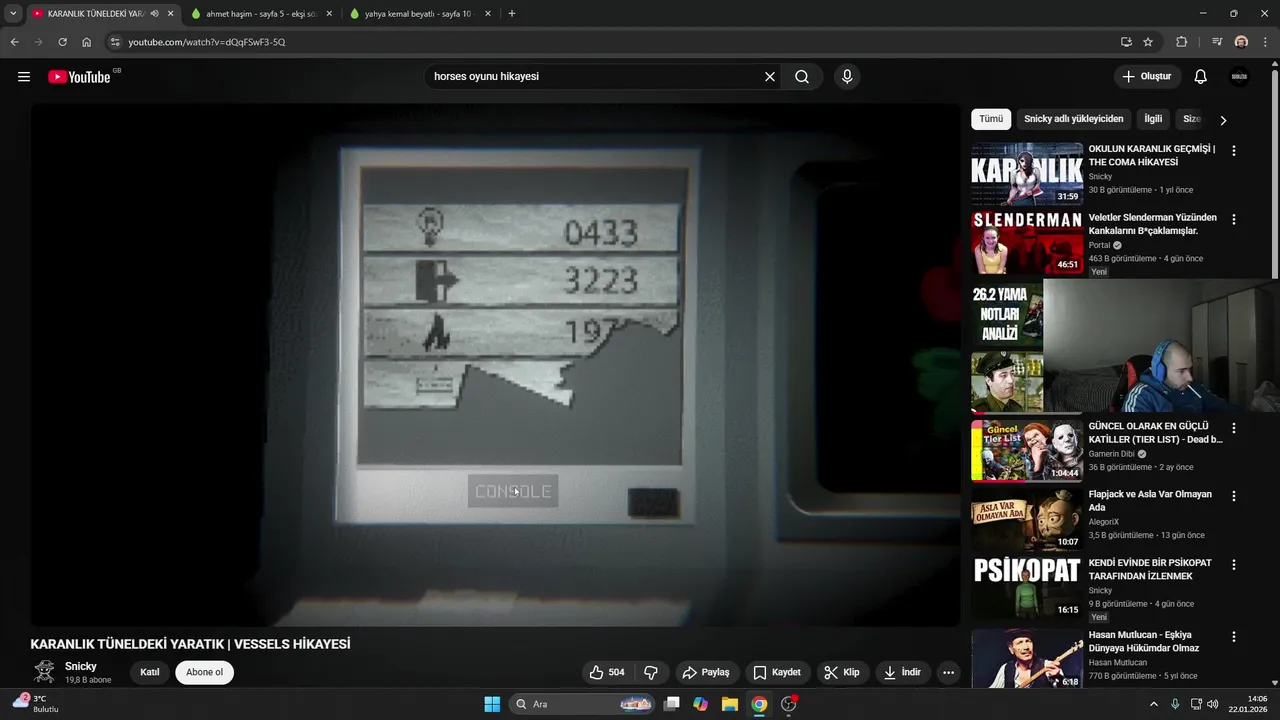Go back in Chrome
The height and width of the screenshot is (720, 1280).
(x=14, y=42)
